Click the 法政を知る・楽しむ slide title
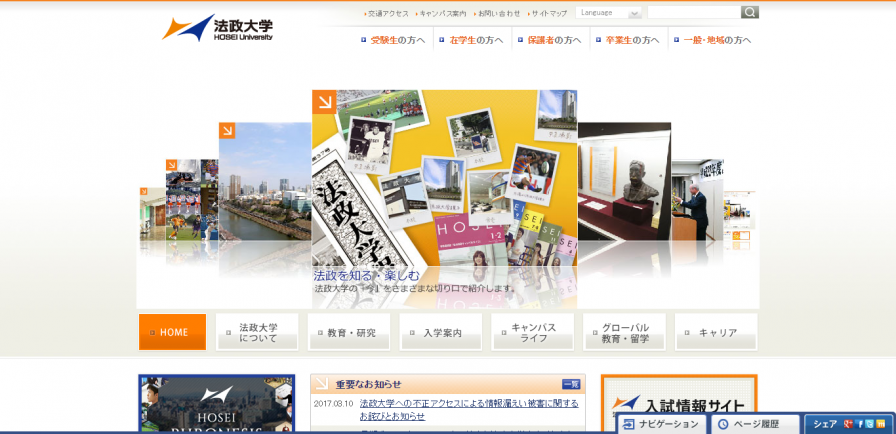The height and width of the screenshot is (434, 896). coord(366,275)
